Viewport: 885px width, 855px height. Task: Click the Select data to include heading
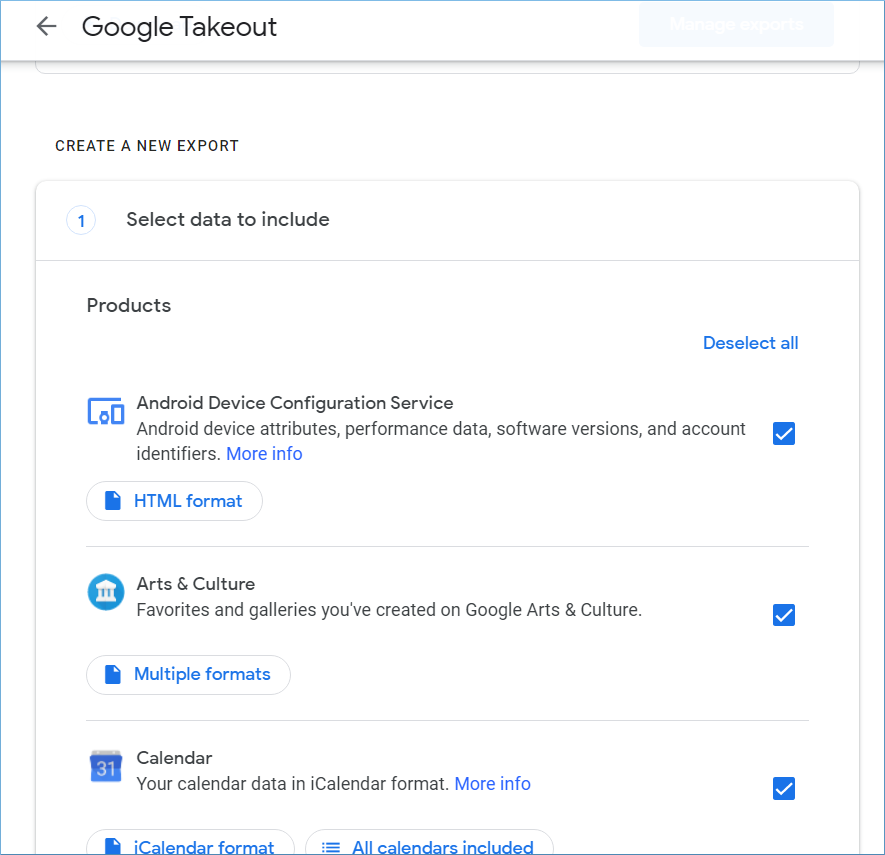point(227,219)
